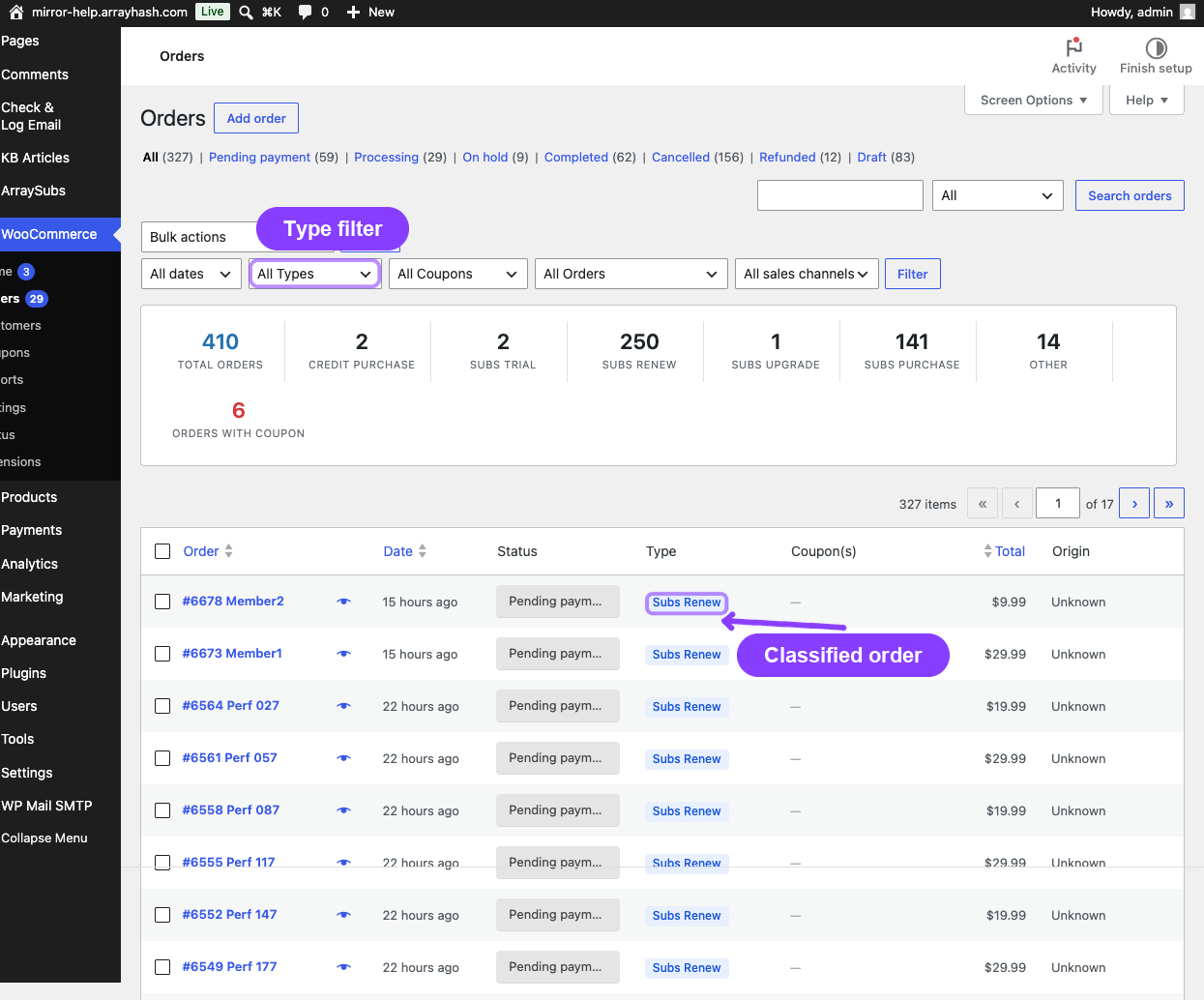The height and width of the screenshot is (1000, 1204).
Task: Toggle the select-all orders checkbox
Action: point(162,551)
